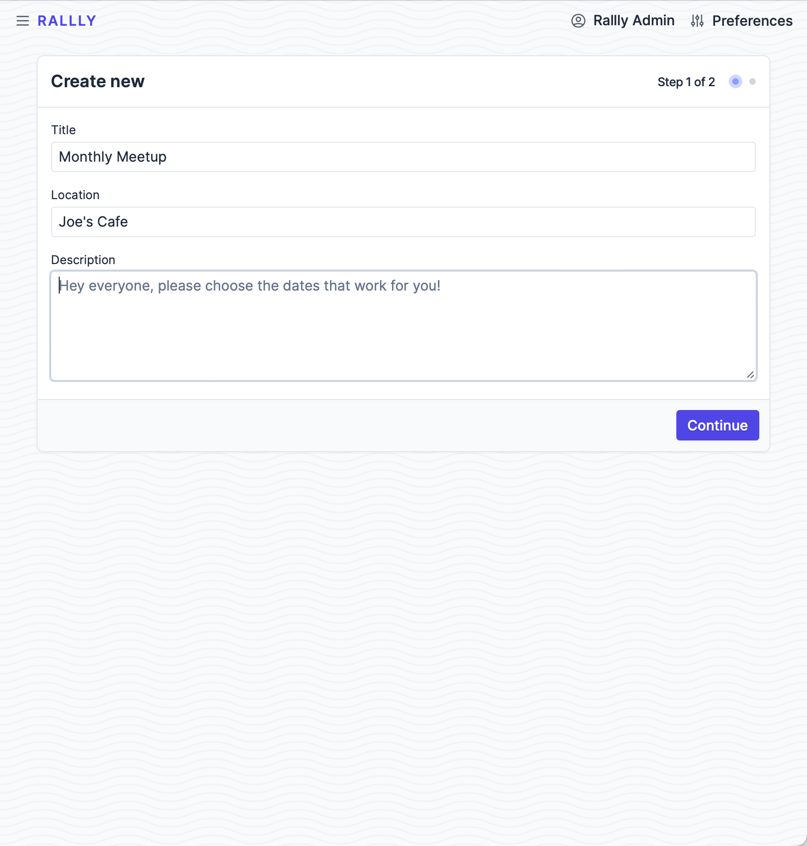
Task: Click the description placeholder text
Action: click(250, 285)
